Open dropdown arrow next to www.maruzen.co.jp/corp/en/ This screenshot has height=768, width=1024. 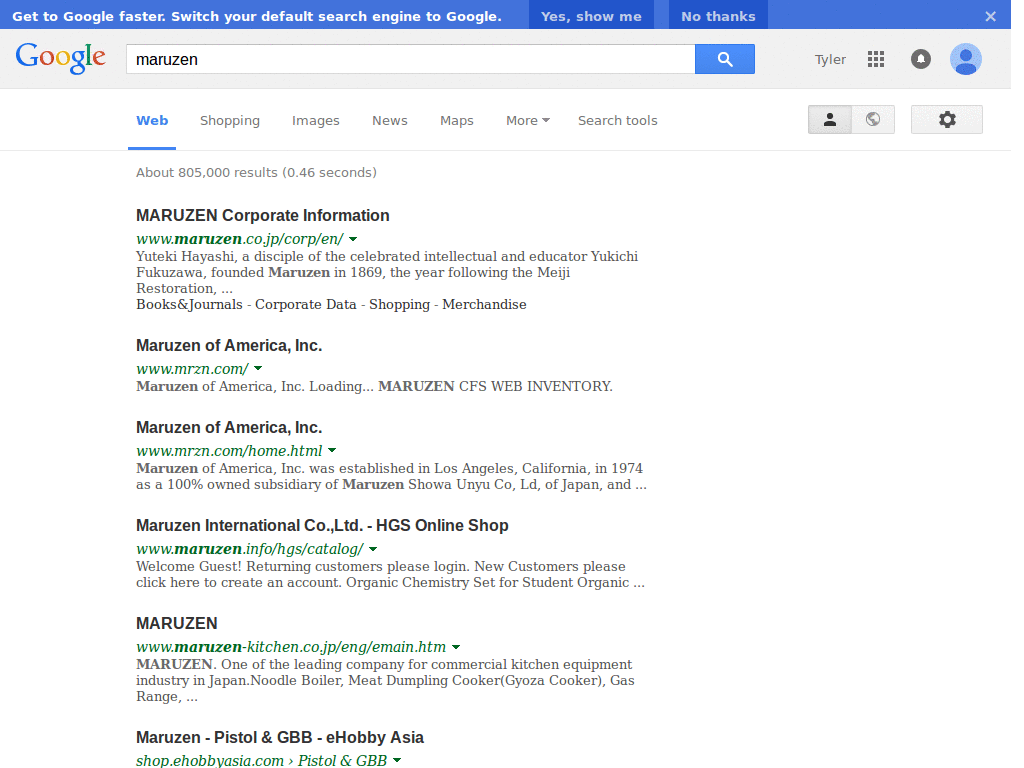pyautogui.click(x=353, y=239)
